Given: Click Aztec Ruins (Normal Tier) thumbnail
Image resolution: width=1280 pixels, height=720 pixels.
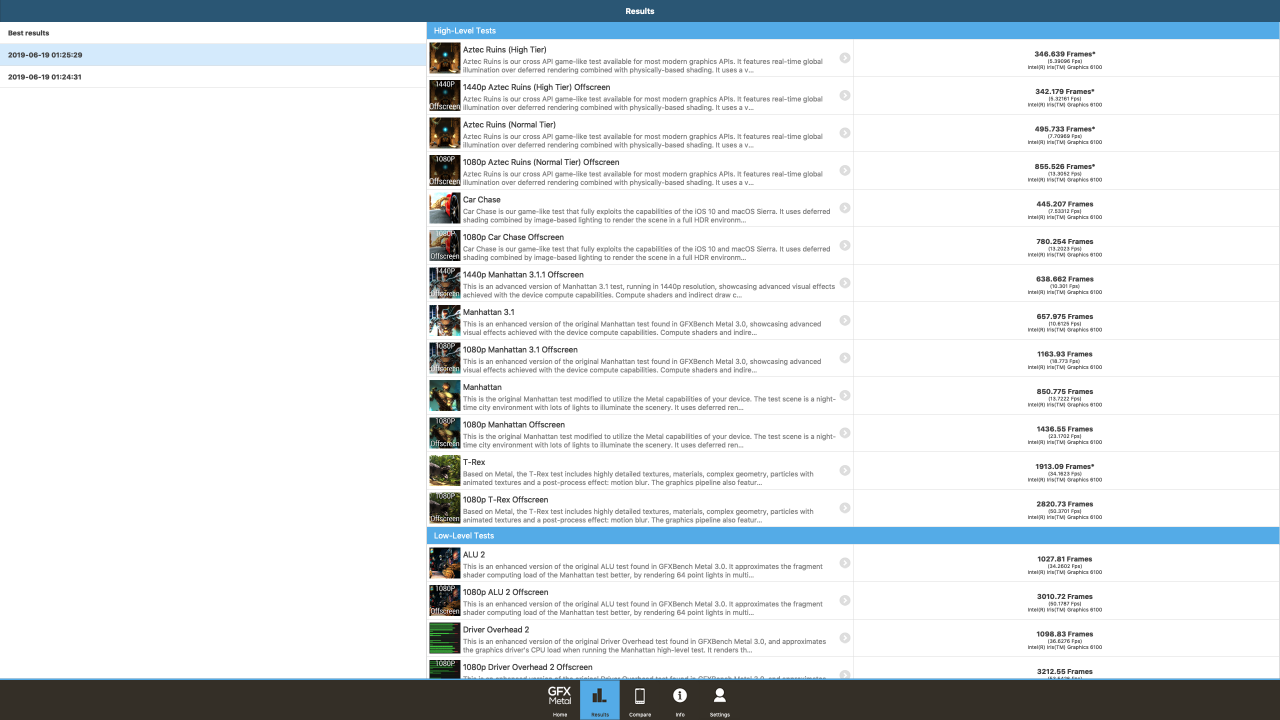Looking at the screenshot, I should (x=445, y=133).
